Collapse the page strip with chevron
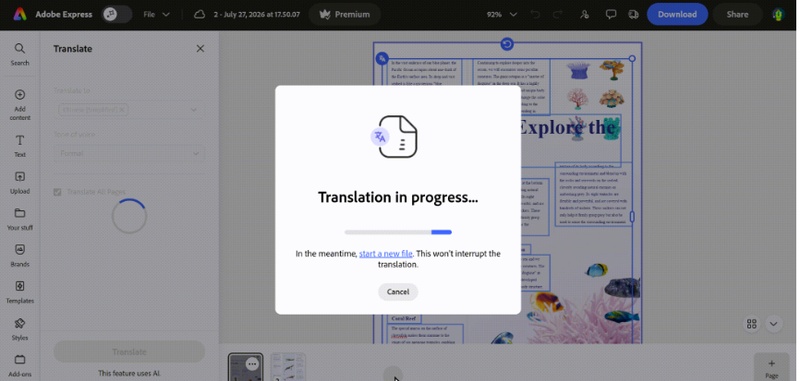Screen dimensions: 800x381 coord(773,324)
